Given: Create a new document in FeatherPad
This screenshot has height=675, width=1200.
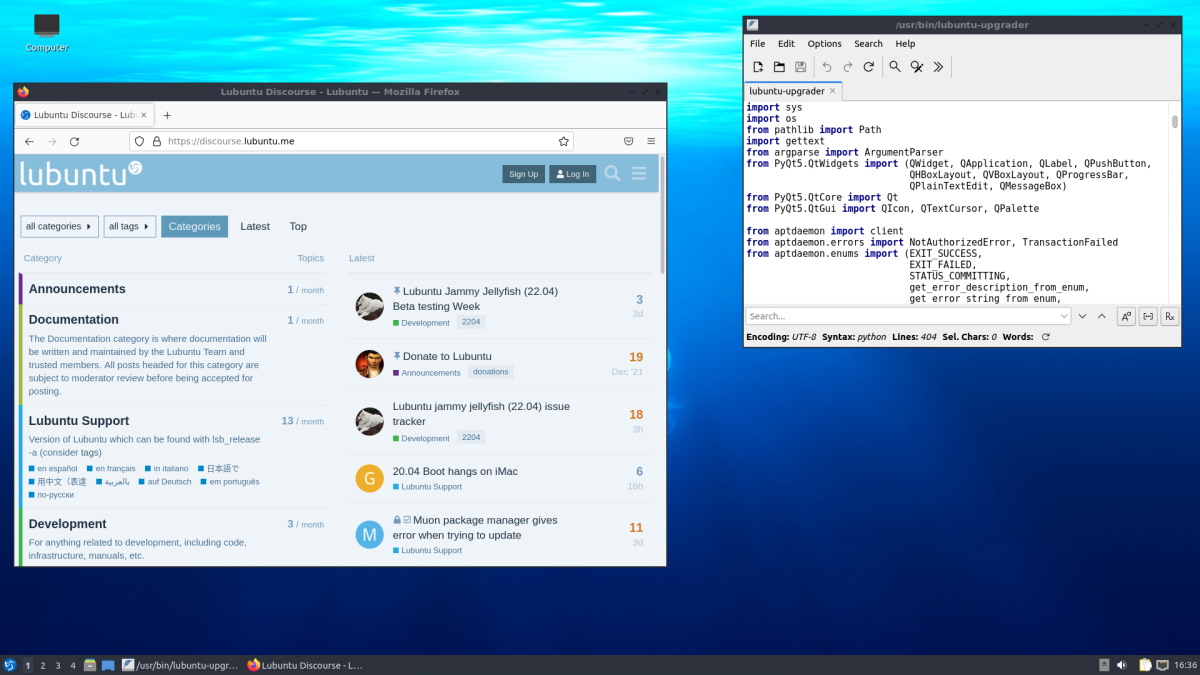Looking at the screenshot, I should click(x=758, y=66).
